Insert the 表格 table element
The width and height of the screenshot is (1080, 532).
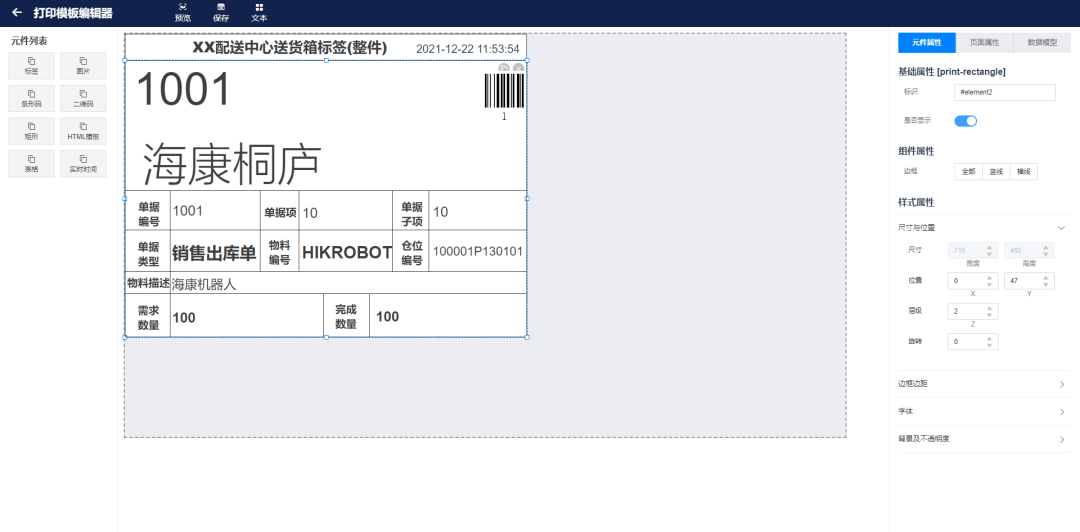pos(31,163)
